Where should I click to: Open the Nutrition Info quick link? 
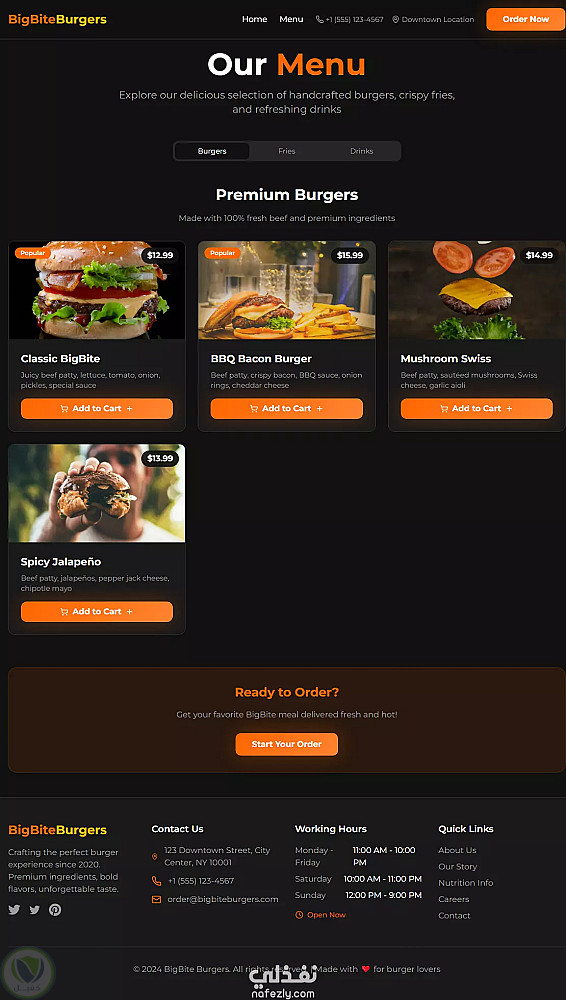point(465,883)
